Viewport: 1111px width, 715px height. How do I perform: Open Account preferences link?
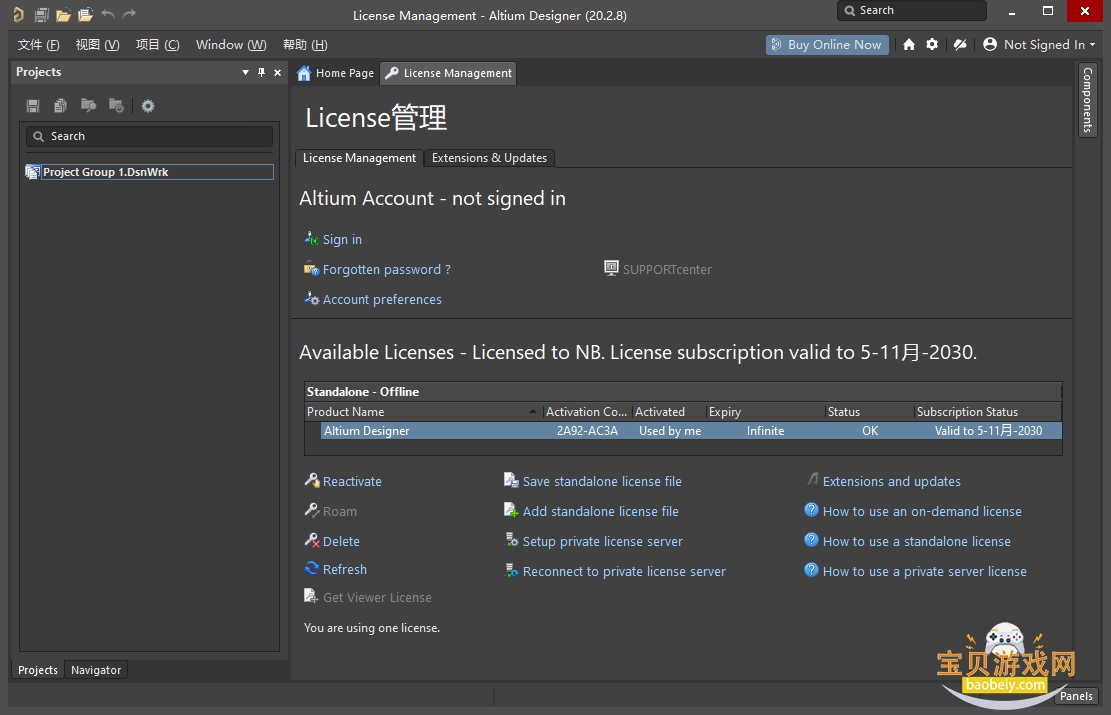(382, 299)
